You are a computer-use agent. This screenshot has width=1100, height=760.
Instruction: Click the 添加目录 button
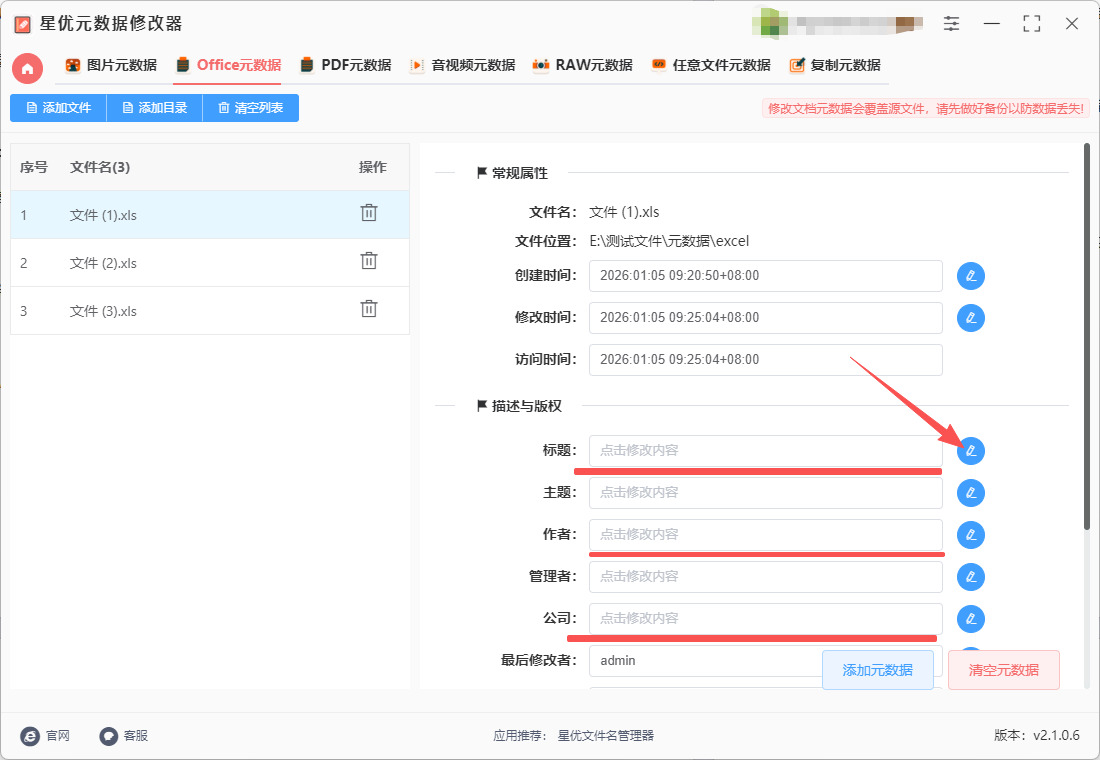[x=154, y=108]
